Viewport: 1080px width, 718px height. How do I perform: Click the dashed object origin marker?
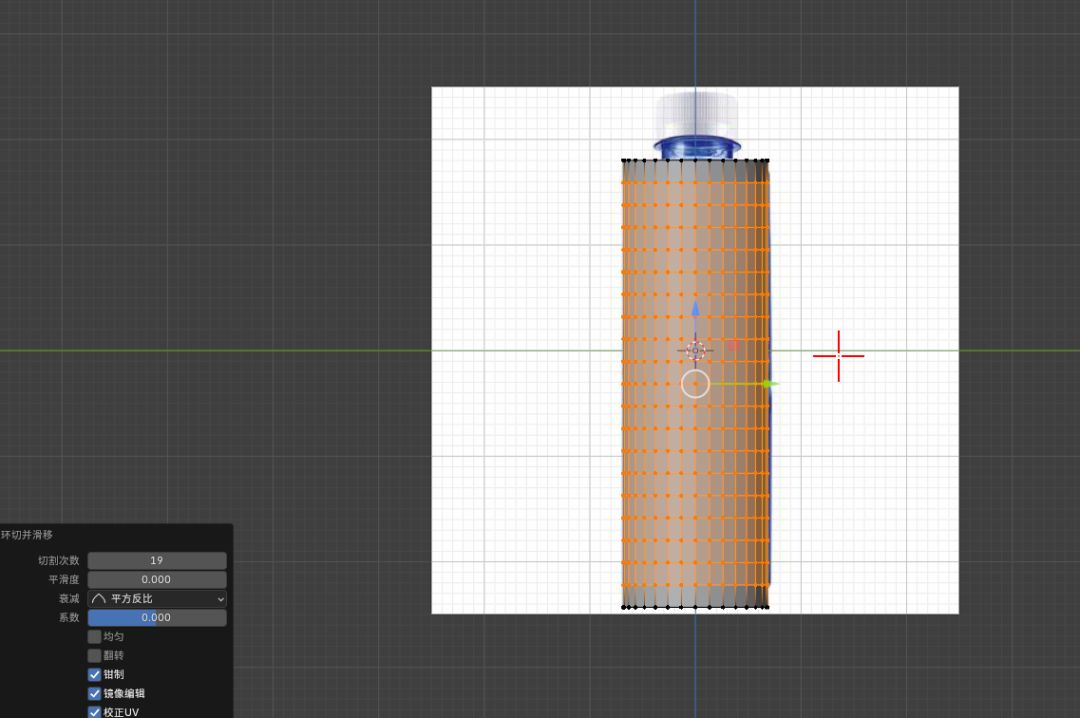696,351
